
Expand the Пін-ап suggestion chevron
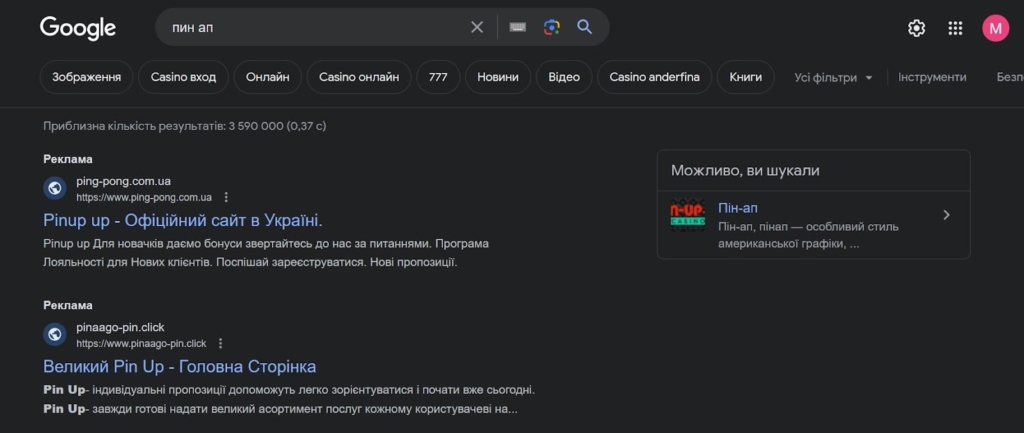[946, 215]
